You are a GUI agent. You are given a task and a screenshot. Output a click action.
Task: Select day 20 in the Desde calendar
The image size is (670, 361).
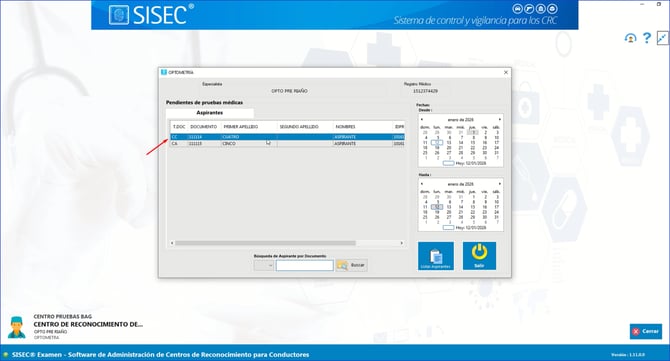pyautogui.click(x=449, y=148)
